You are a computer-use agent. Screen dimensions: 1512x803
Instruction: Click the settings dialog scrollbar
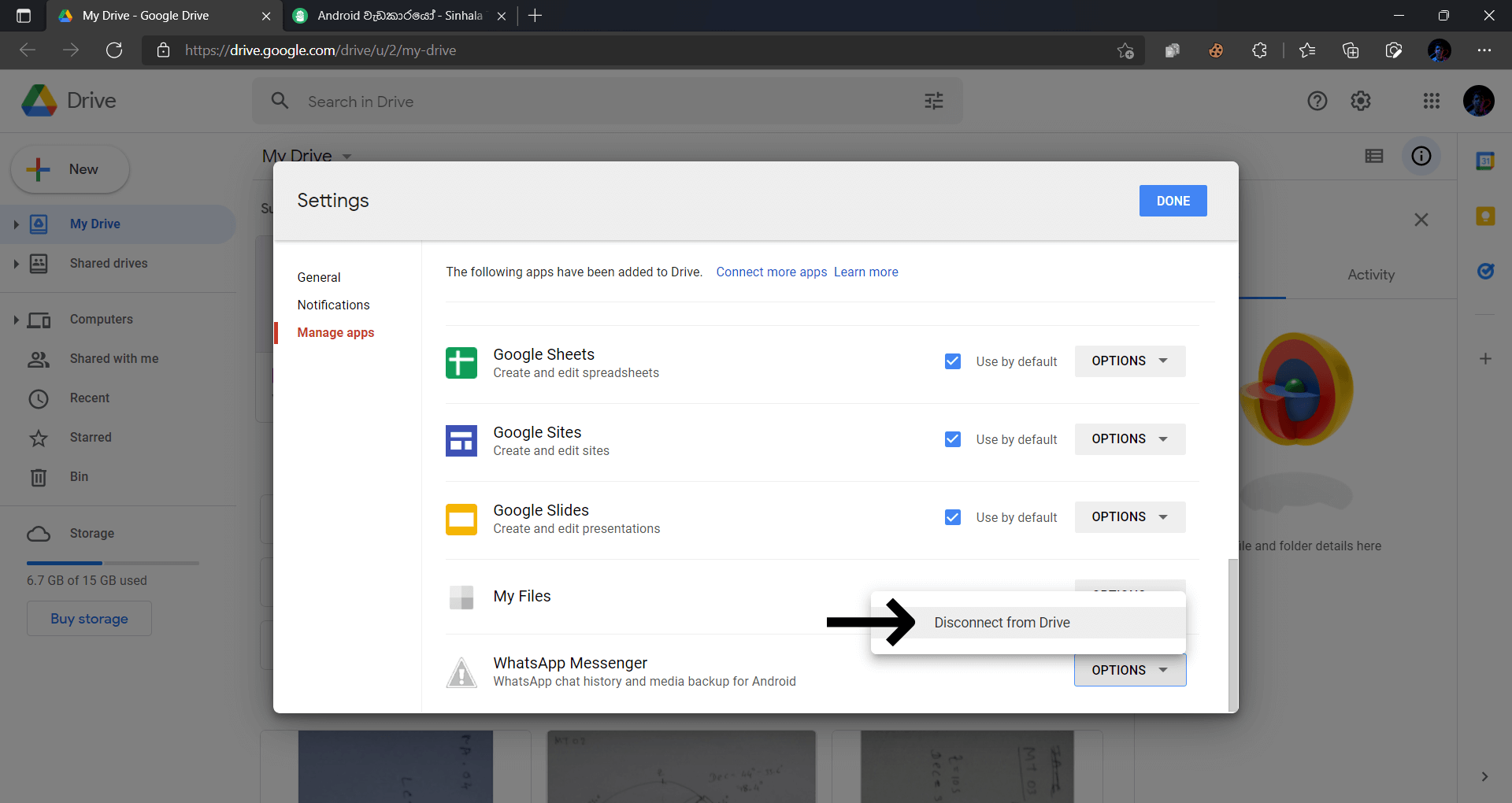click(x=1233, y=634)
